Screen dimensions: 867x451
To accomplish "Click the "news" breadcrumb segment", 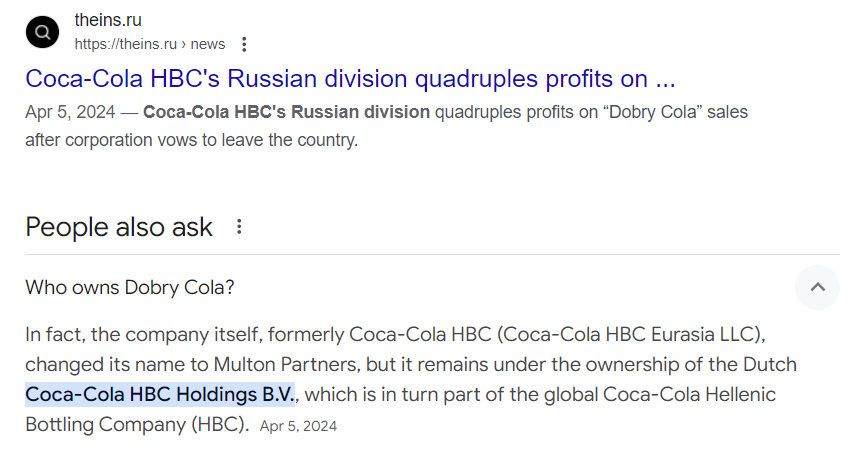I will (x=208, y=44).
